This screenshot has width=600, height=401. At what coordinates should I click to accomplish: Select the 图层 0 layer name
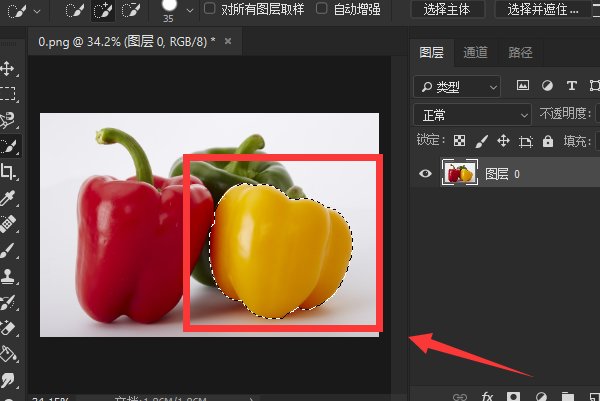[502, 174]
